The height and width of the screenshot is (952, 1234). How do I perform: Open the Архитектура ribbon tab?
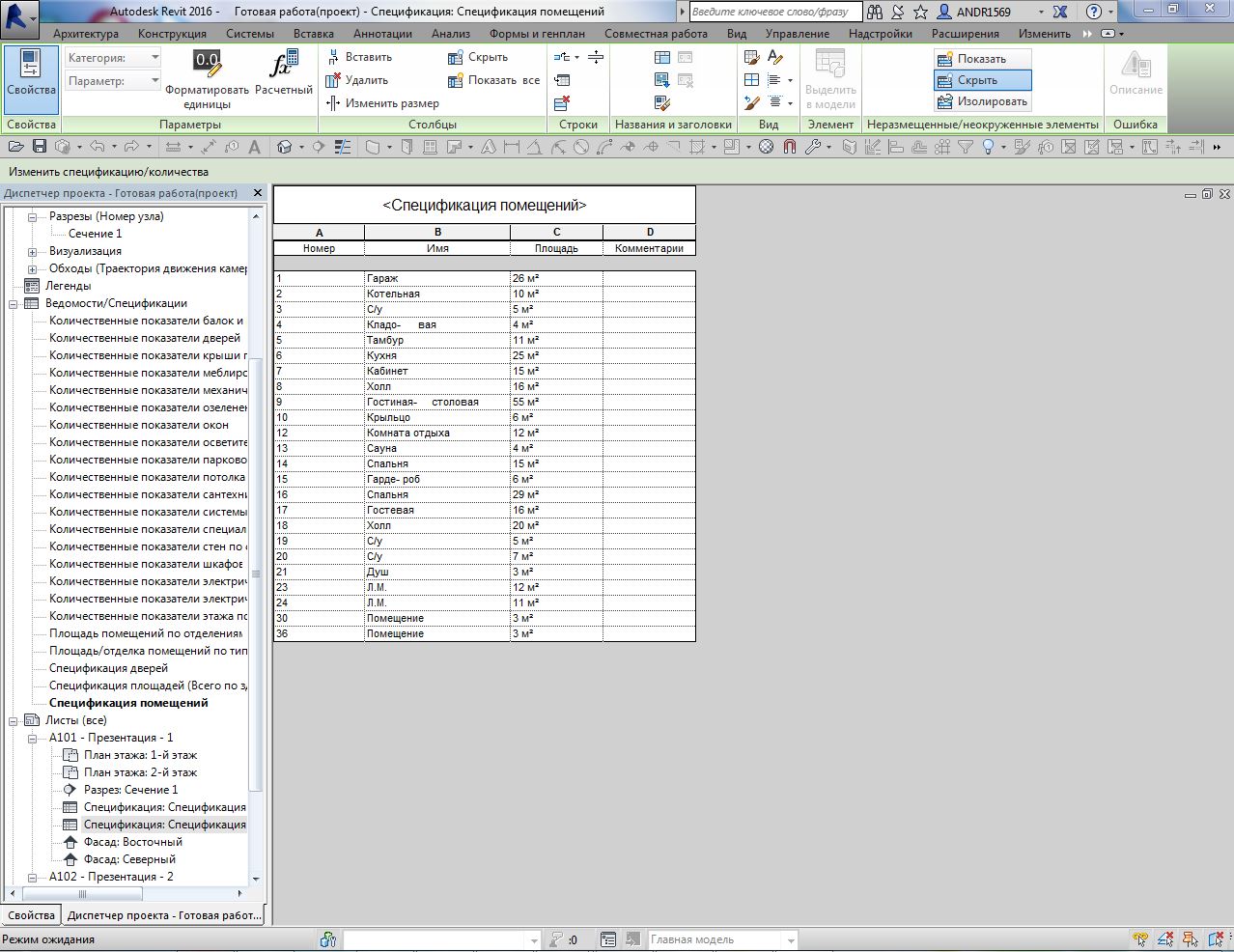[x=86, y=34]
